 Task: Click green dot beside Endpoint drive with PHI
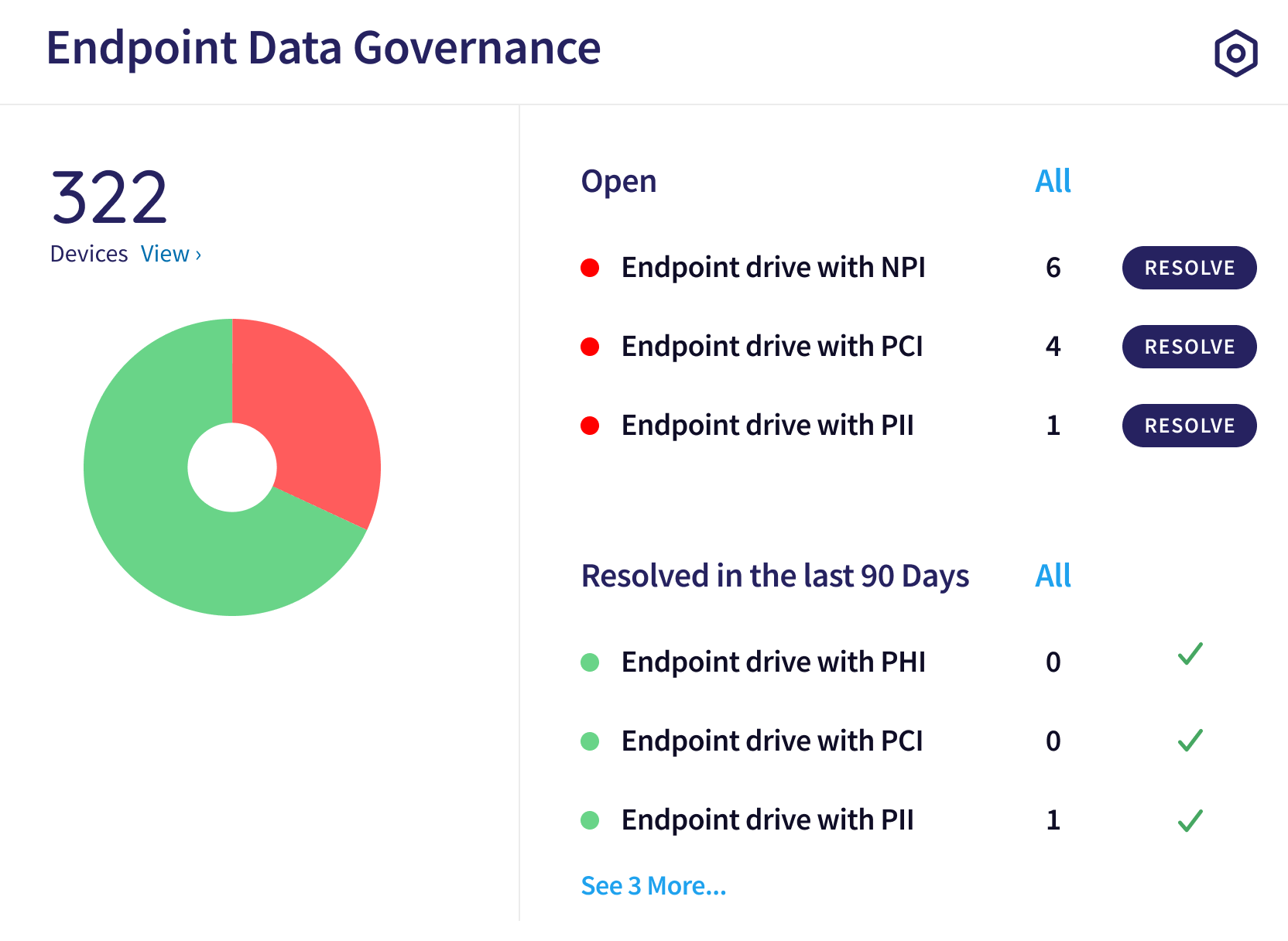590,662
